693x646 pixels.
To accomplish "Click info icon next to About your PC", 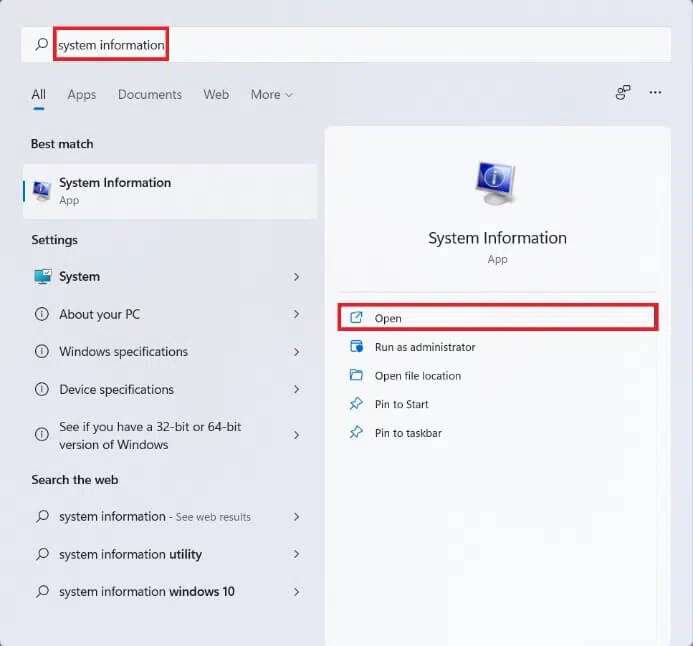I will pyautogui.click(x=42, y=314).
